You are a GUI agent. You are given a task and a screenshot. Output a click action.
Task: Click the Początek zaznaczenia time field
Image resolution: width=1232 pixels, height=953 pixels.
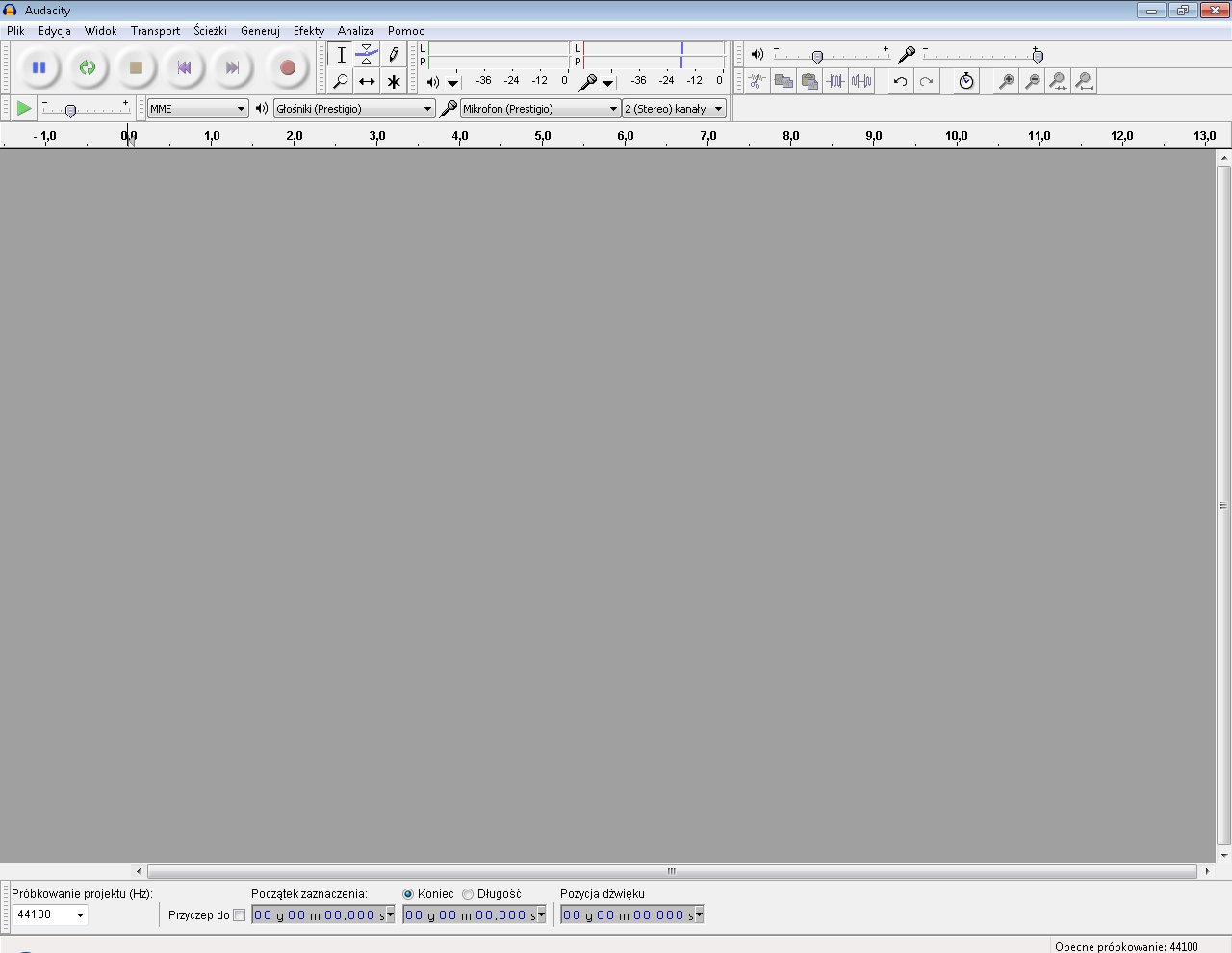point(323,915)
